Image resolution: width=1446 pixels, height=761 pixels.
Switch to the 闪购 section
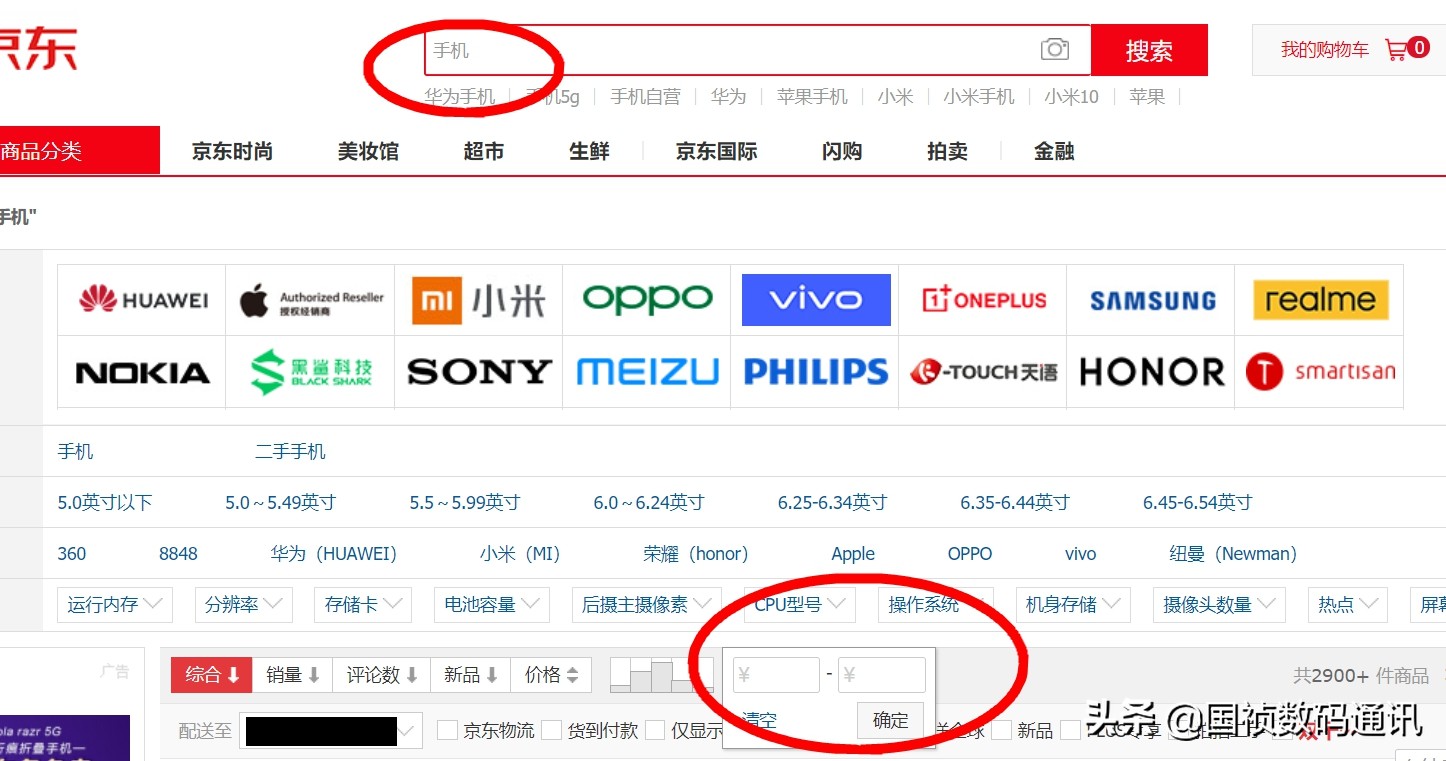[841, 150]
